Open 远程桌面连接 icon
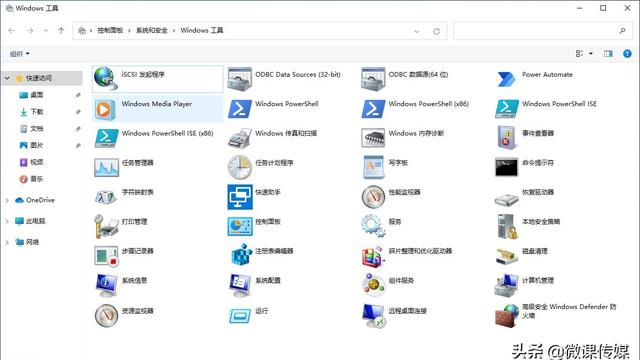Image resolution: width=640 pixels, height=360 pixels. pos(373,315)
